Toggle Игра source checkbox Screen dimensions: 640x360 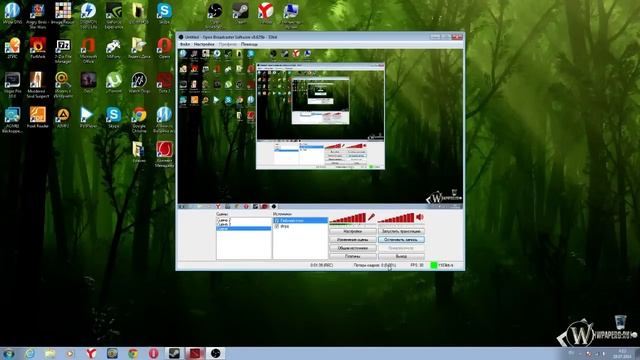click(277, 226)
